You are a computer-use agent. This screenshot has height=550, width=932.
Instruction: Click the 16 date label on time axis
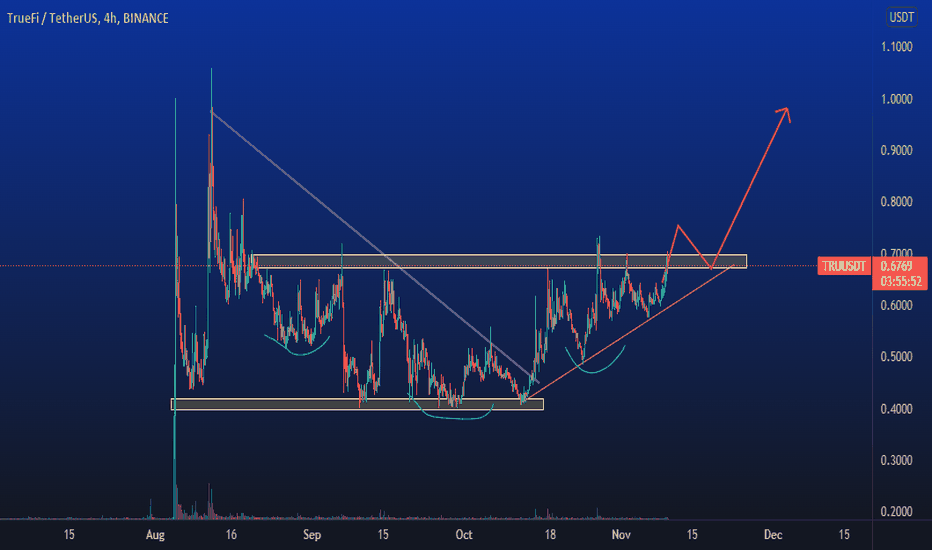(231, 535)
